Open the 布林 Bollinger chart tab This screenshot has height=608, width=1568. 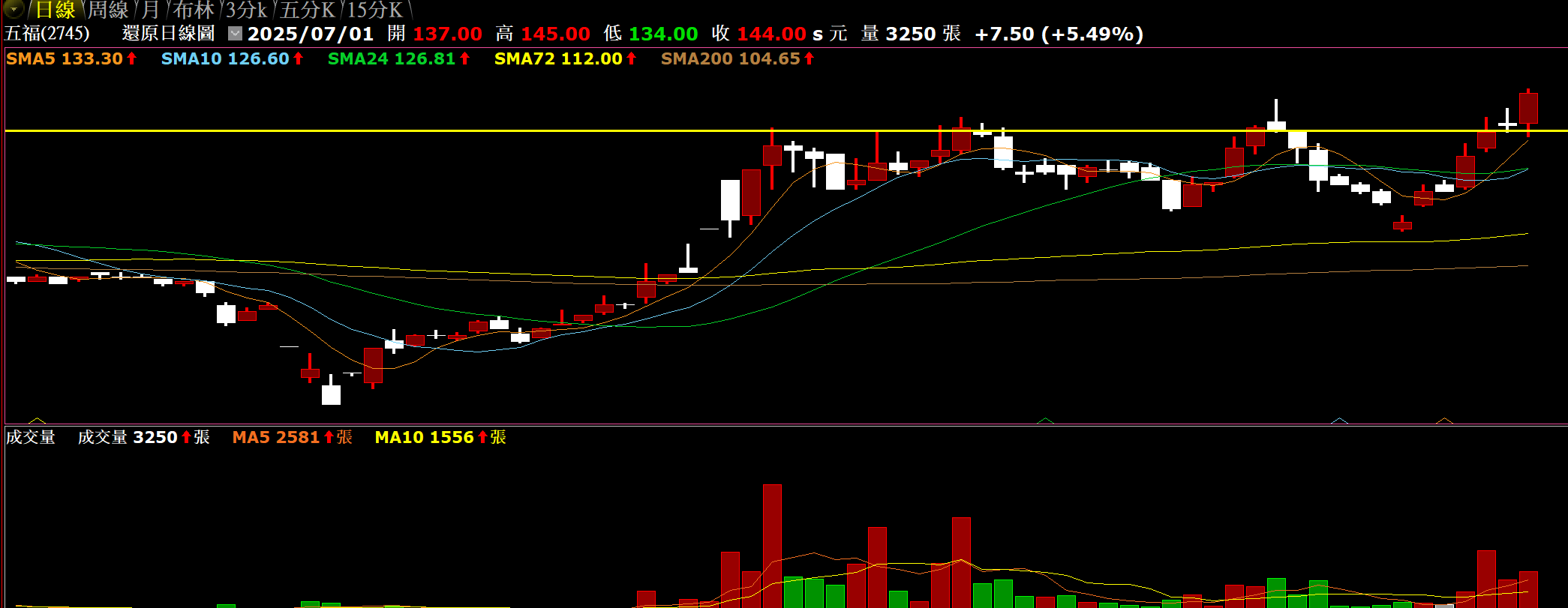pos(194,10)
